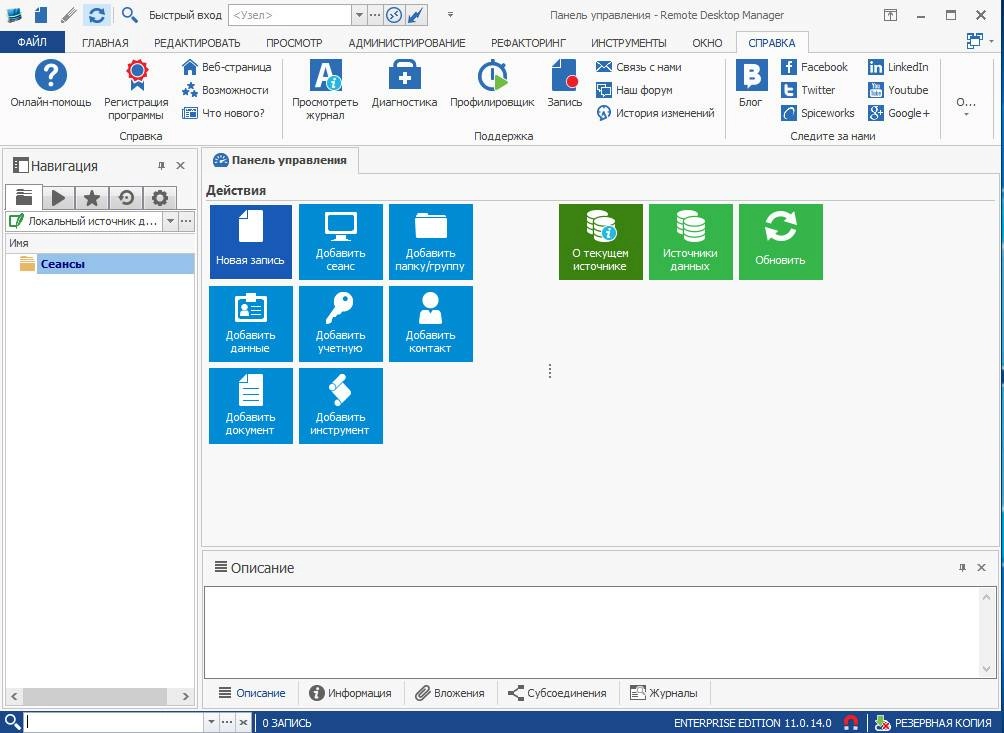Click the Описание text area
The height and width of the screenshot is (733, 1004).
tap(592, 632)
